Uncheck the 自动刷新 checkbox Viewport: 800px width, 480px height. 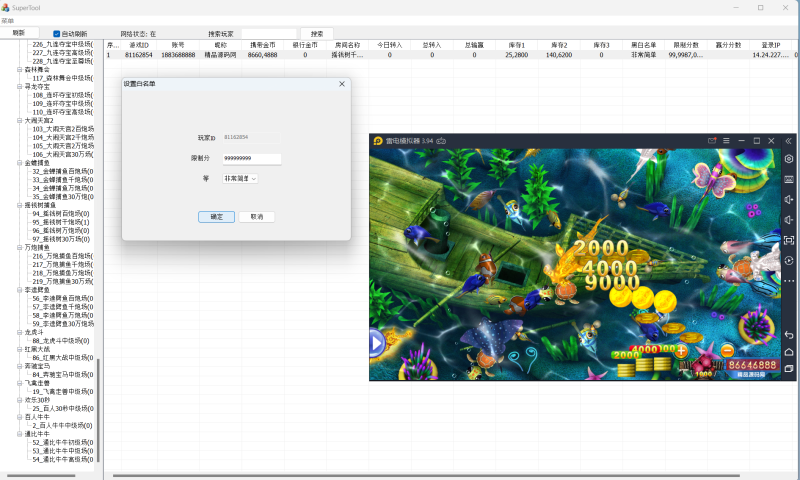point(57,33)
